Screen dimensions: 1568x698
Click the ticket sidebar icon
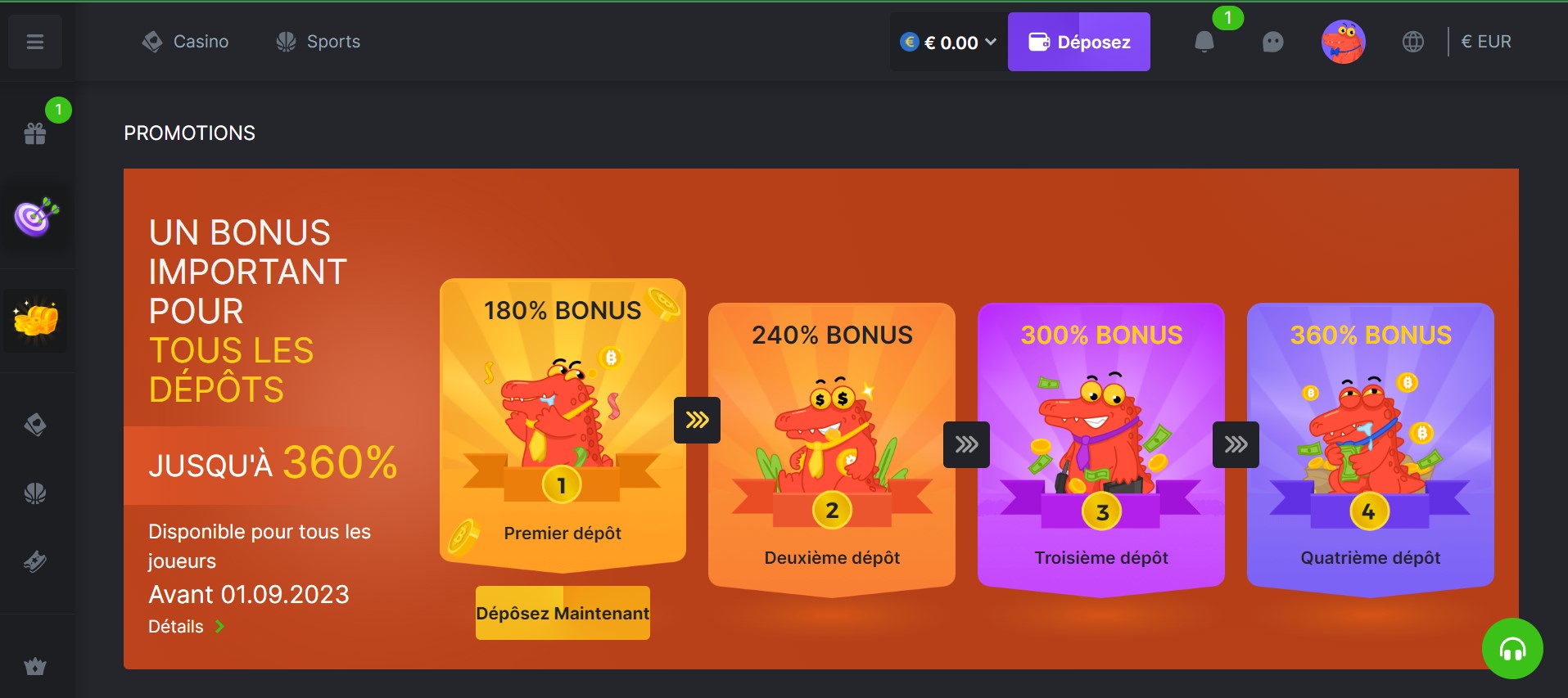pyautogui.click(x=35, y=561)
